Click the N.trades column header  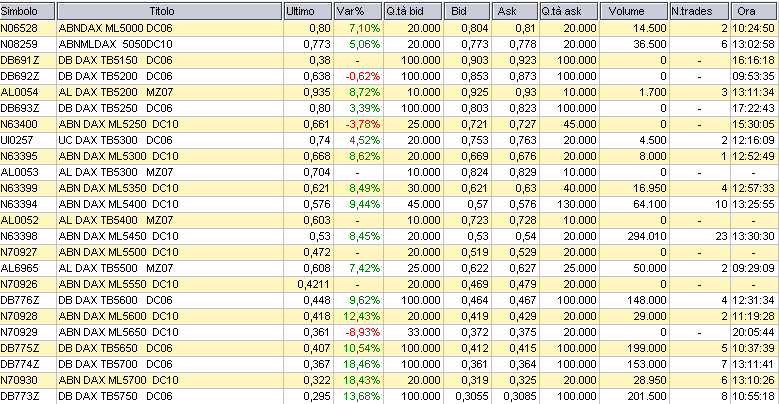[x=699, y=11]
